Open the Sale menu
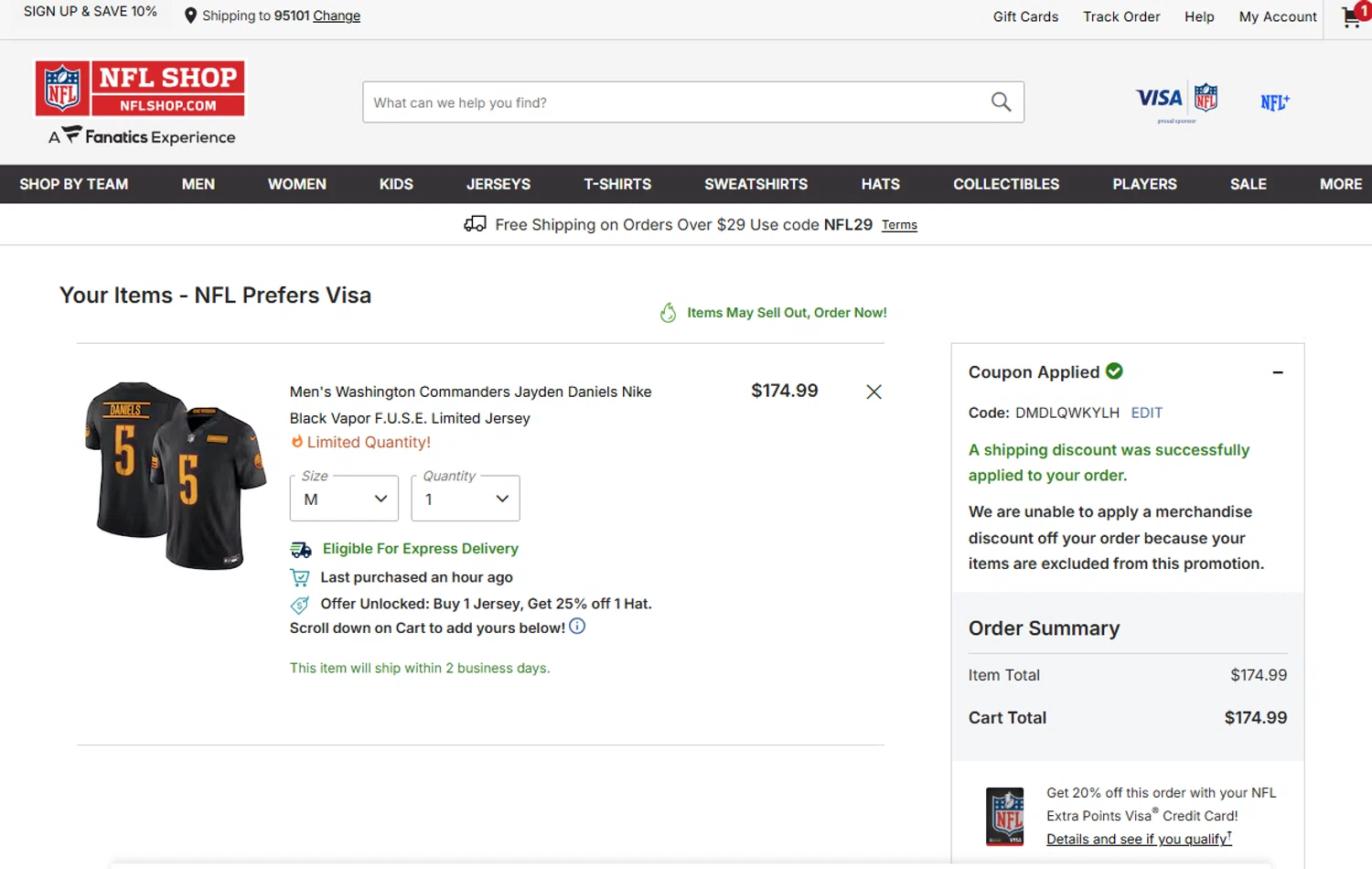Viewport: 1372px width, 869px height. 1249,184
